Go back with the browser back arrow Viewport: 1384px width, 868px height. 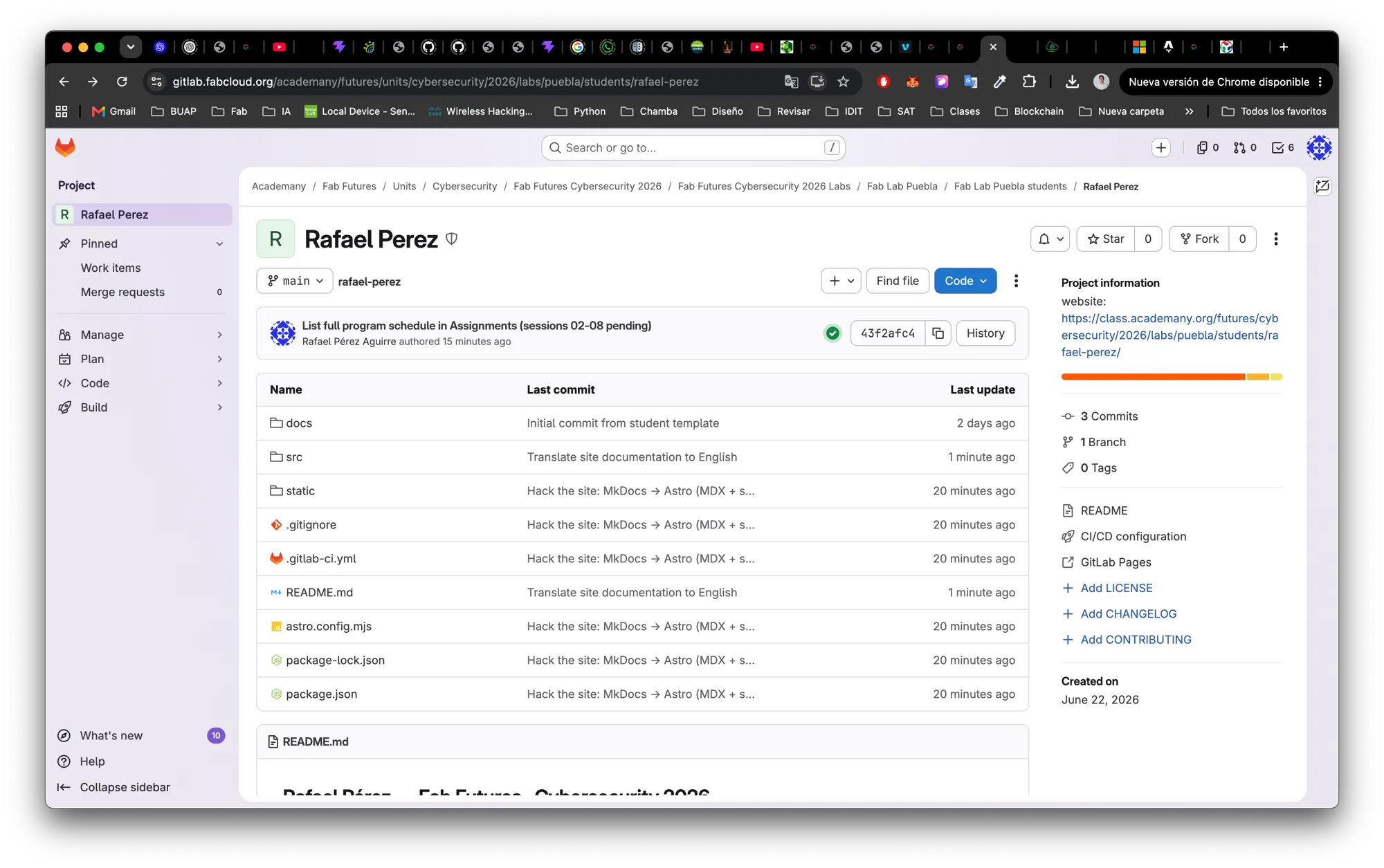64,82
